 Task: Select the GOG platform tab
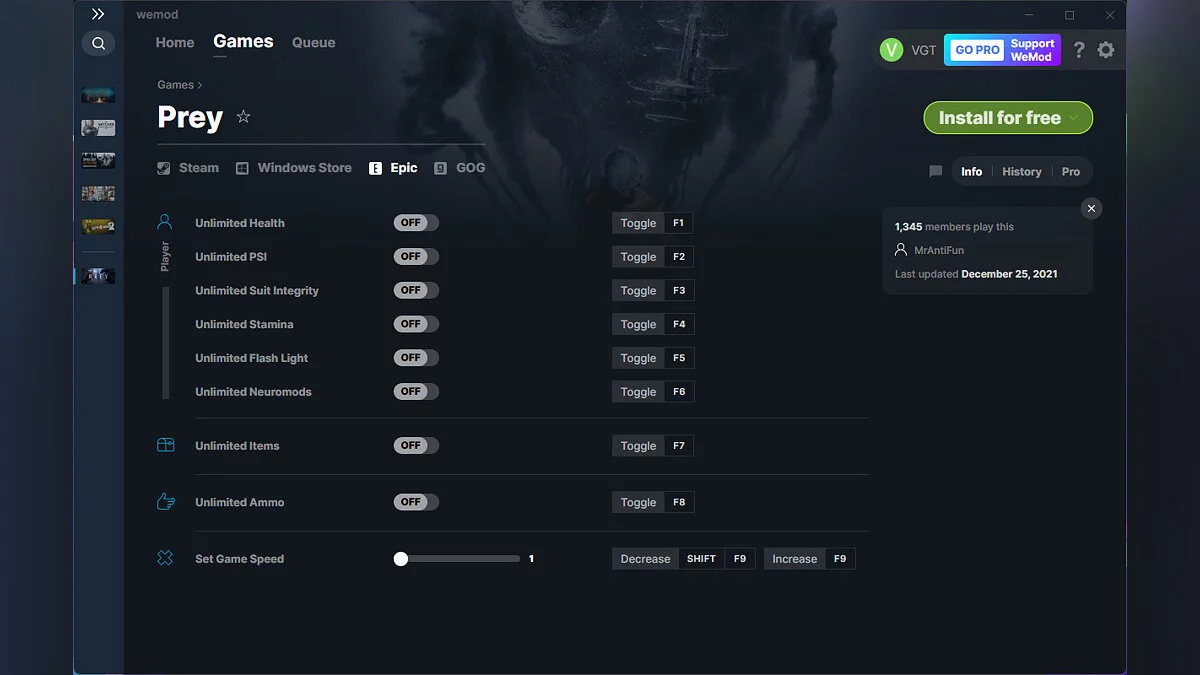click(460, 168)
